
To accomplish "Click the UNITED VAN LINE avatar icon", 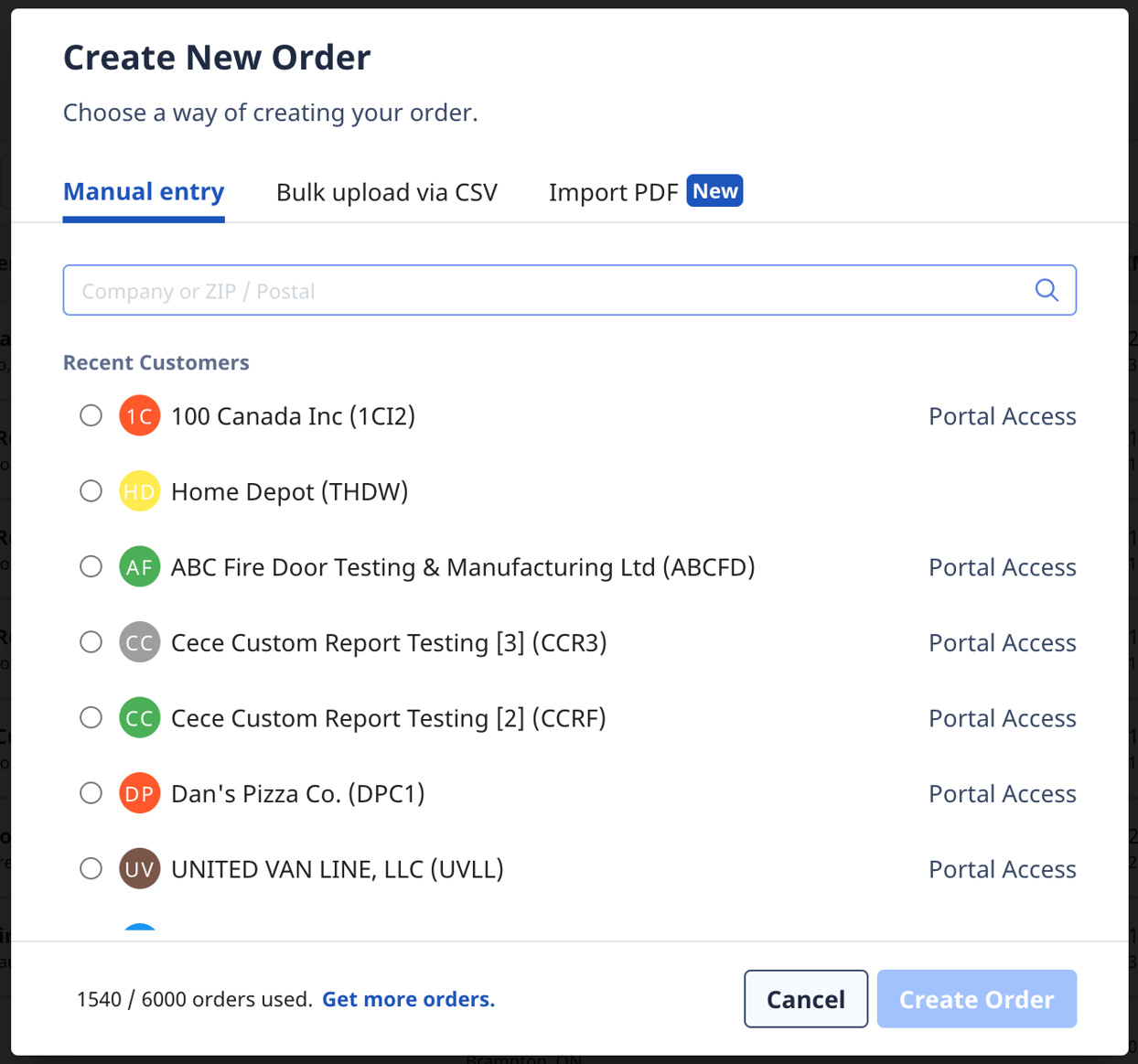I will 139,868.
